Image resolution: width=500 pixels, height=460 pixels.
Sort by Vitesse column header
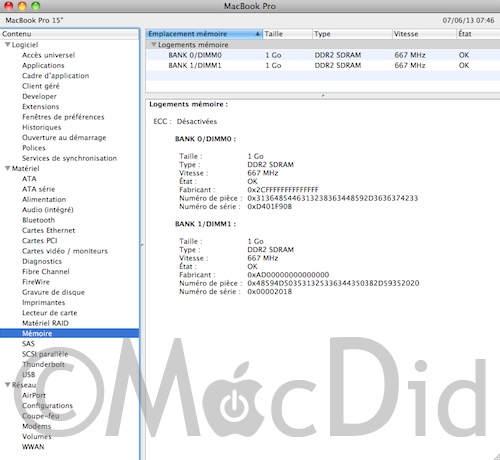(424, 34)
